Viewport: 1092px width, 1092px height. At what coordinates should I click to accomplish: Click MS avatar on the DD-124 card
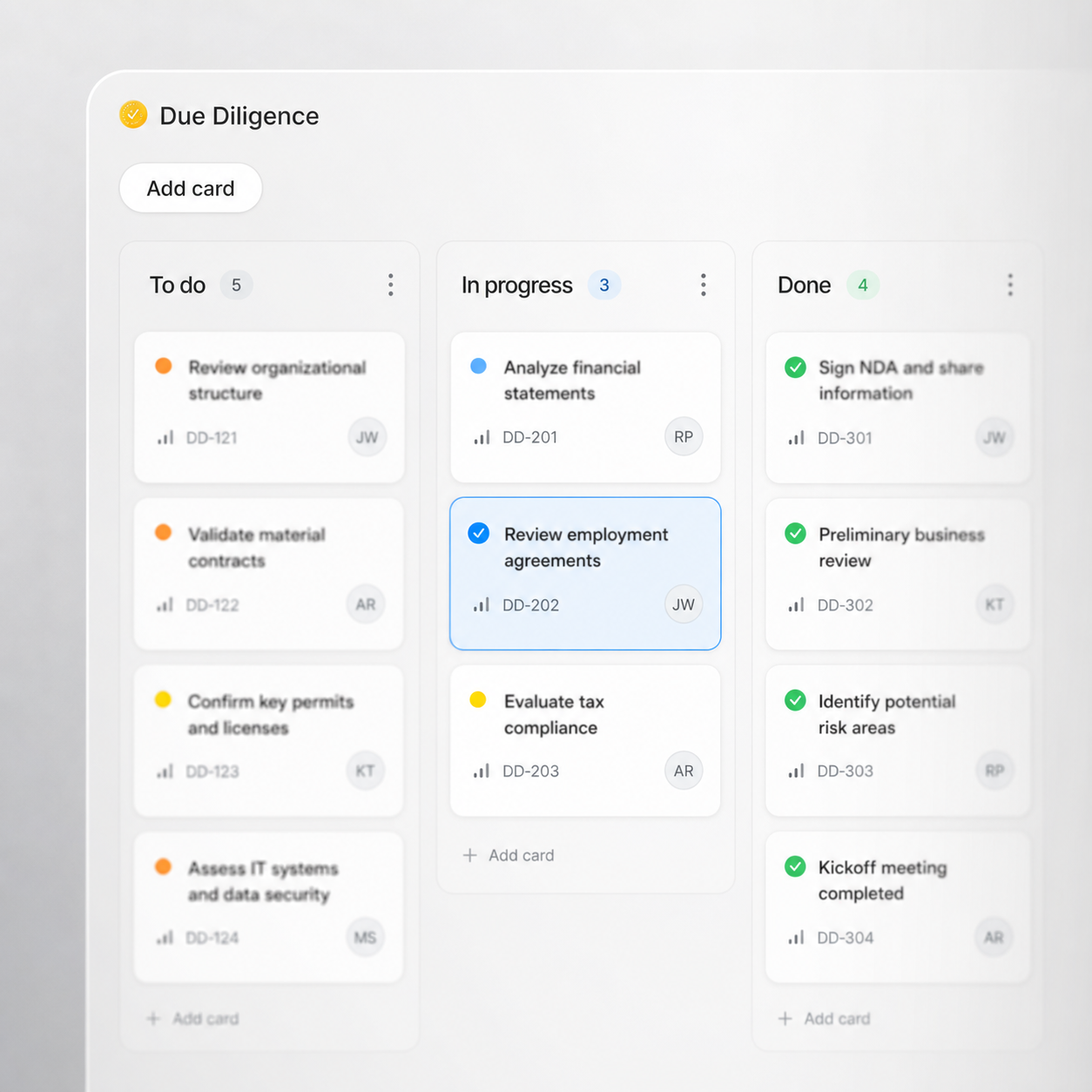pos(366,937)
